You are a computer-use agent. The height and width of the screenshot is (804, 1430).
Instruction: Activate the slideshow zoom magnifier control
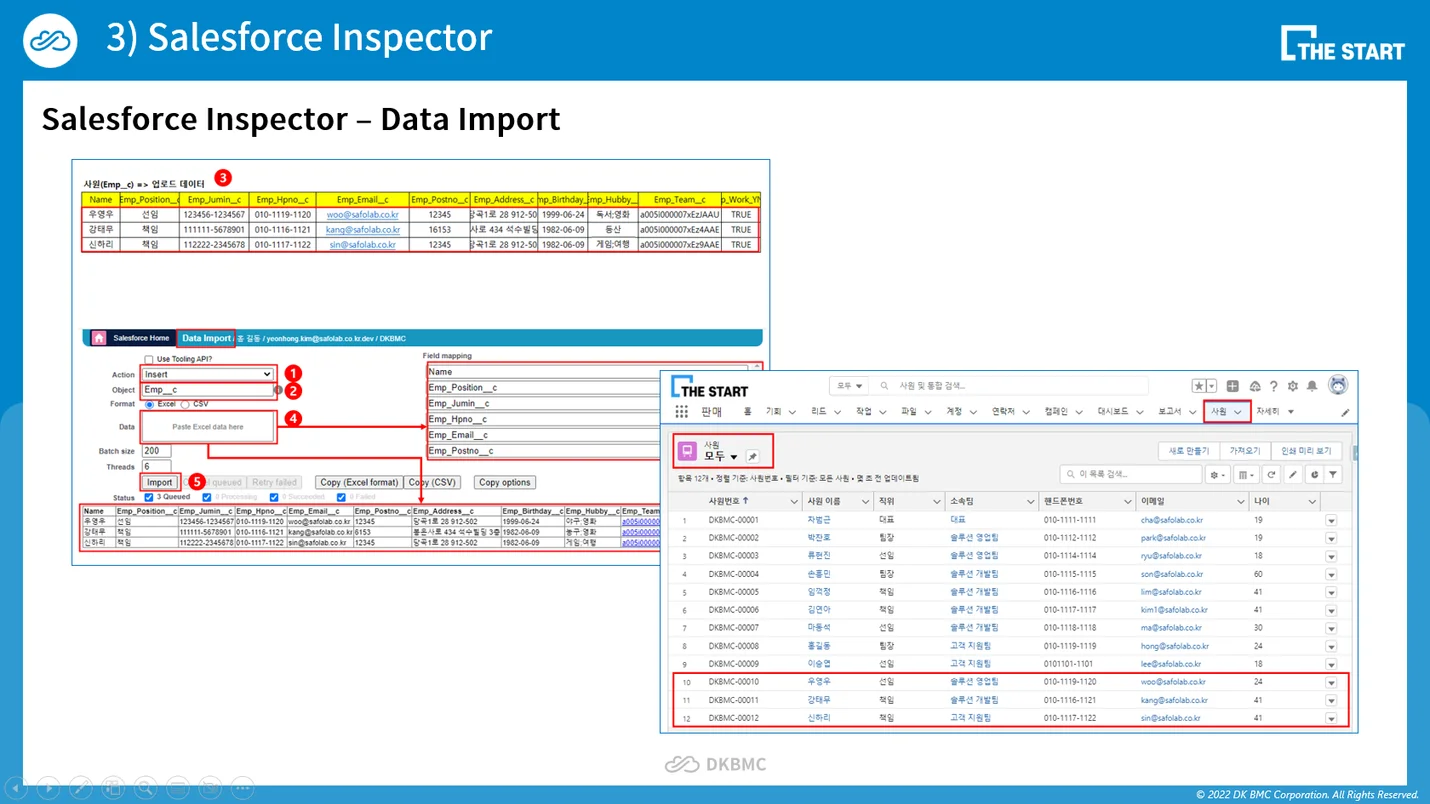[145, 787]
